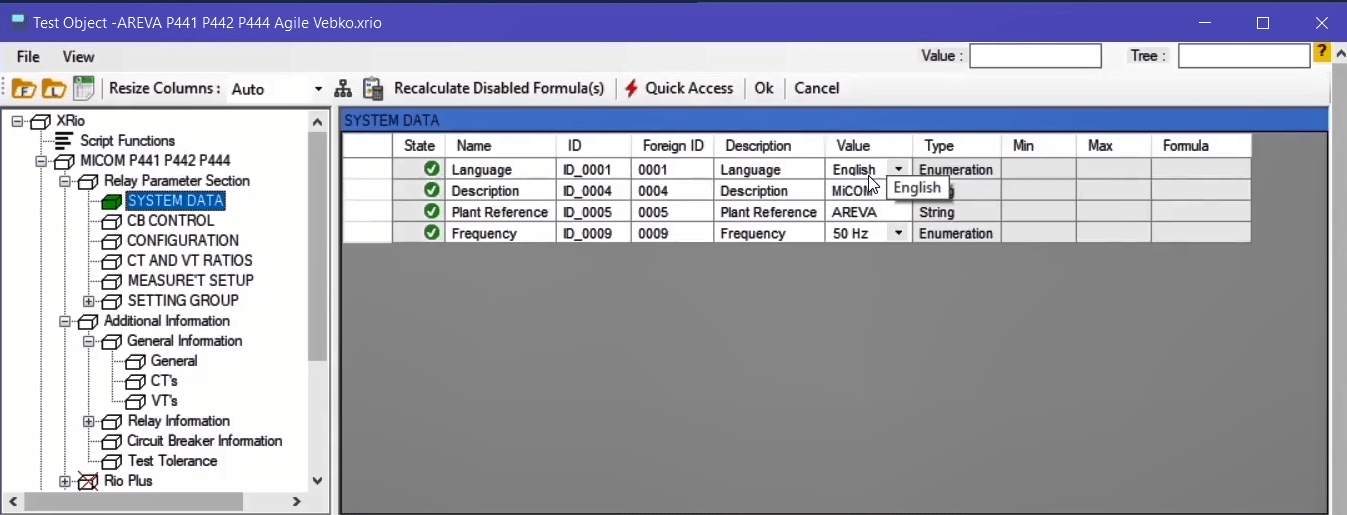Click the Script Functions icon in tree

point(64,141)
